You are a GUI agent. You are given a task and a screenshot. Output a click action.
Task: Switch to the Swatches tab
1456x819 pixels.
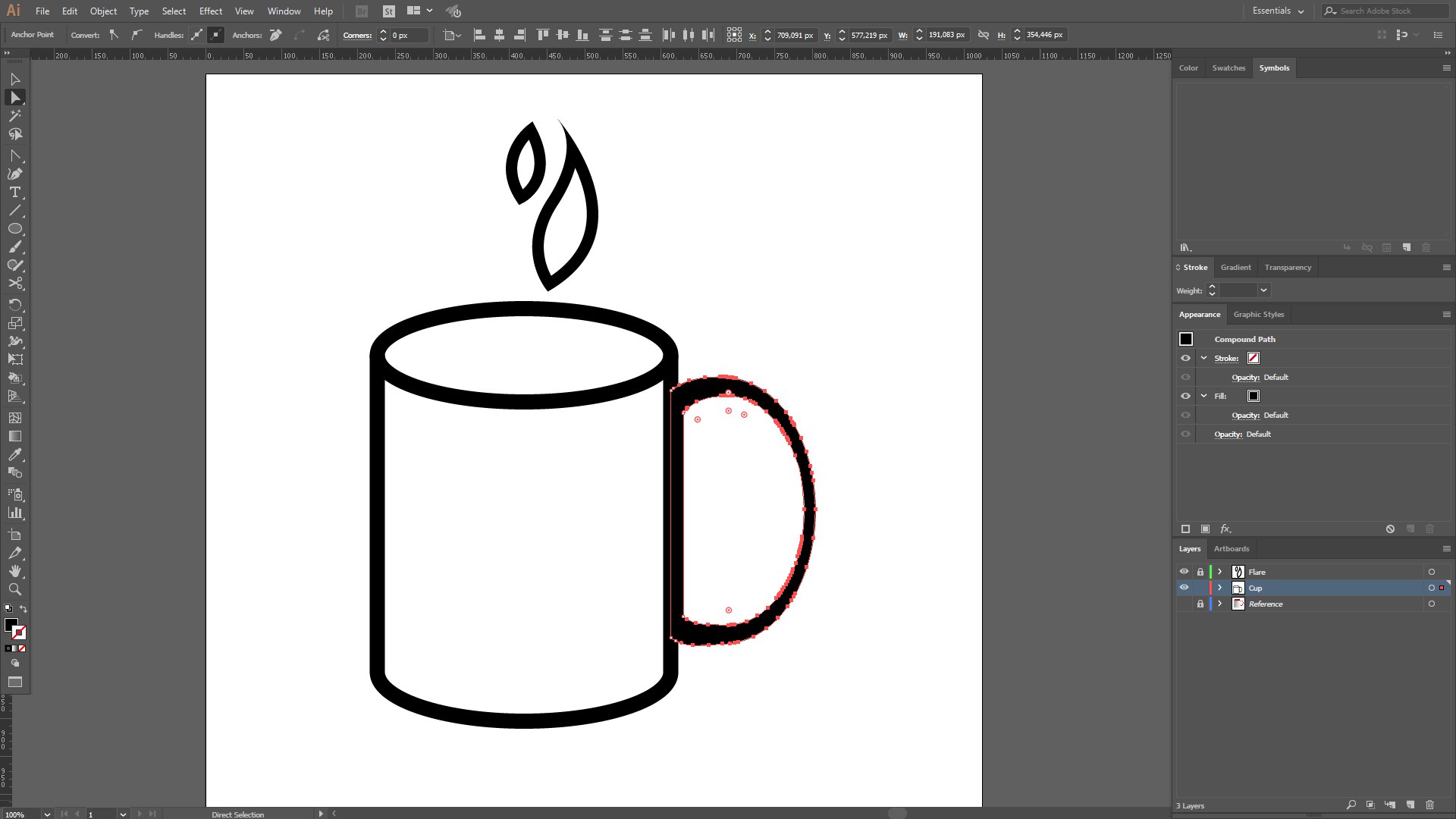[1228, 68]
